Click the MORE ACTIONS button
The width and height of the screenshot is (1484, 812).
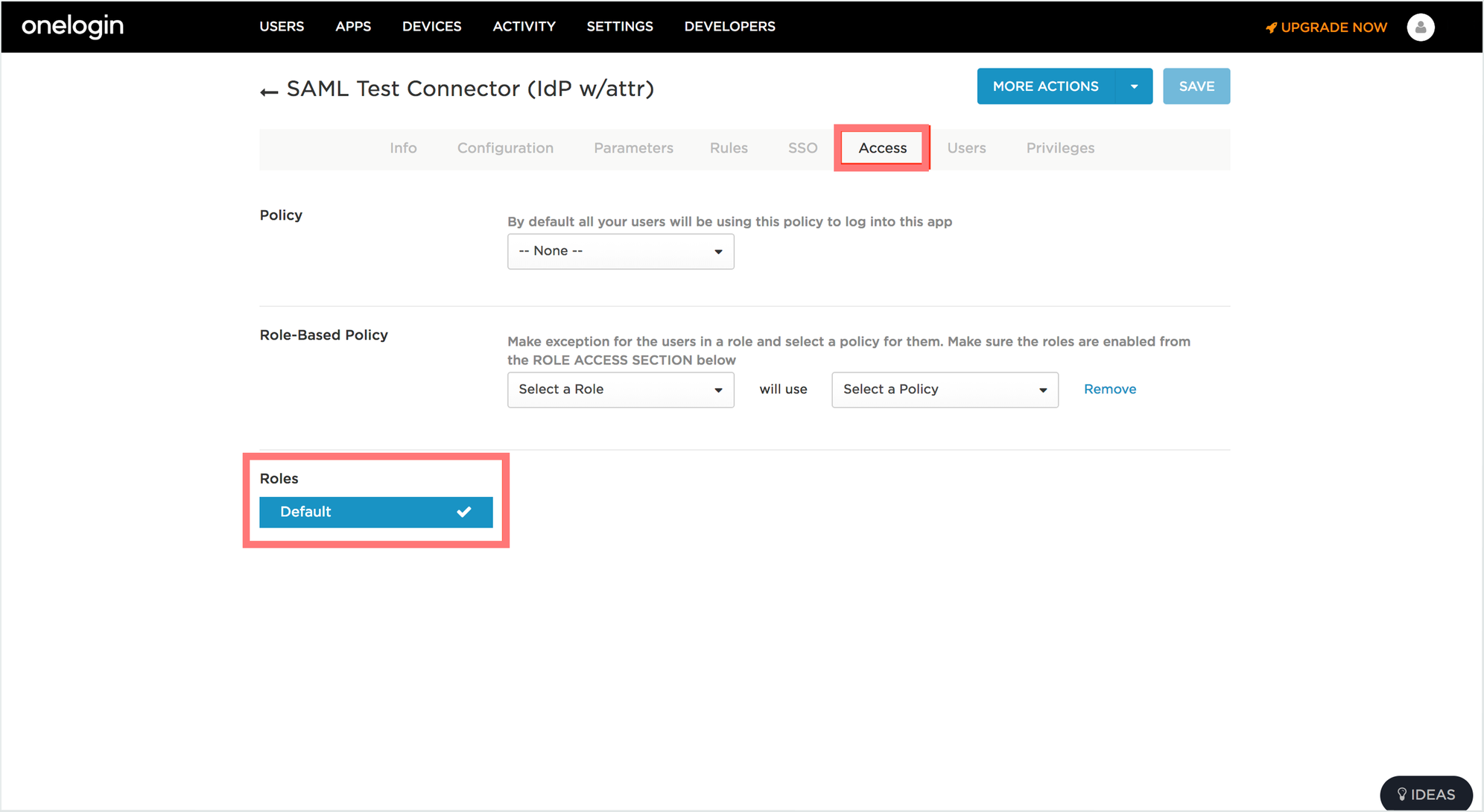click(1046, 86)
